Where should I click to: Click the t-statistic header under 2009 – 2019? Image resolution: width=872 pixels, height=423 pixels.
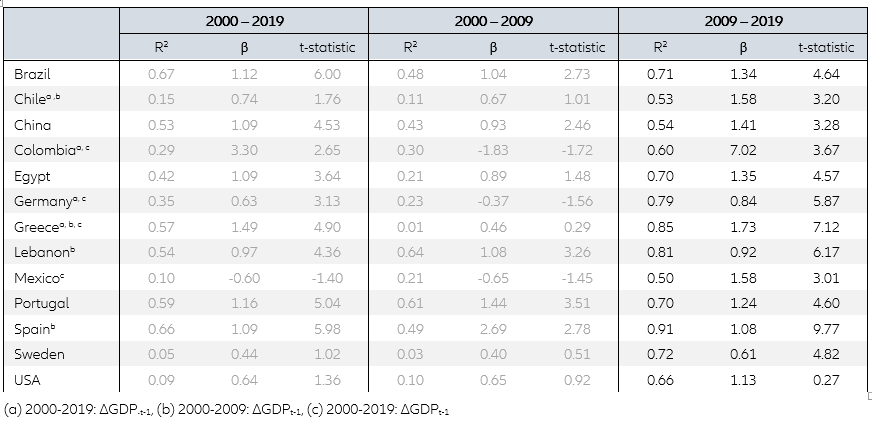pyautogui.click(x=826, y=47)
